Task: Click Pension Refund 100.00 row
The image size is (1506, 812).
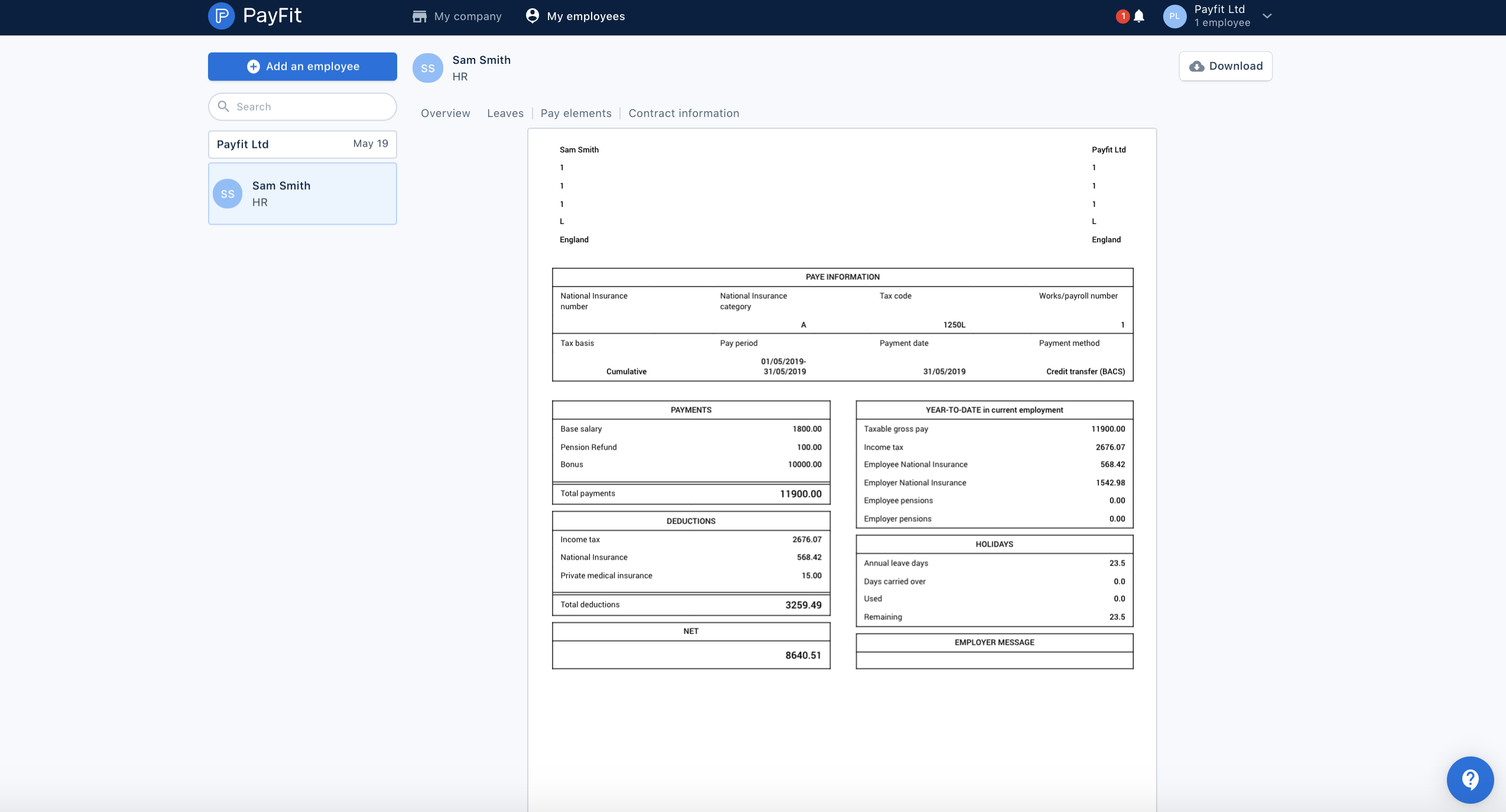Action: click(691, 447)
